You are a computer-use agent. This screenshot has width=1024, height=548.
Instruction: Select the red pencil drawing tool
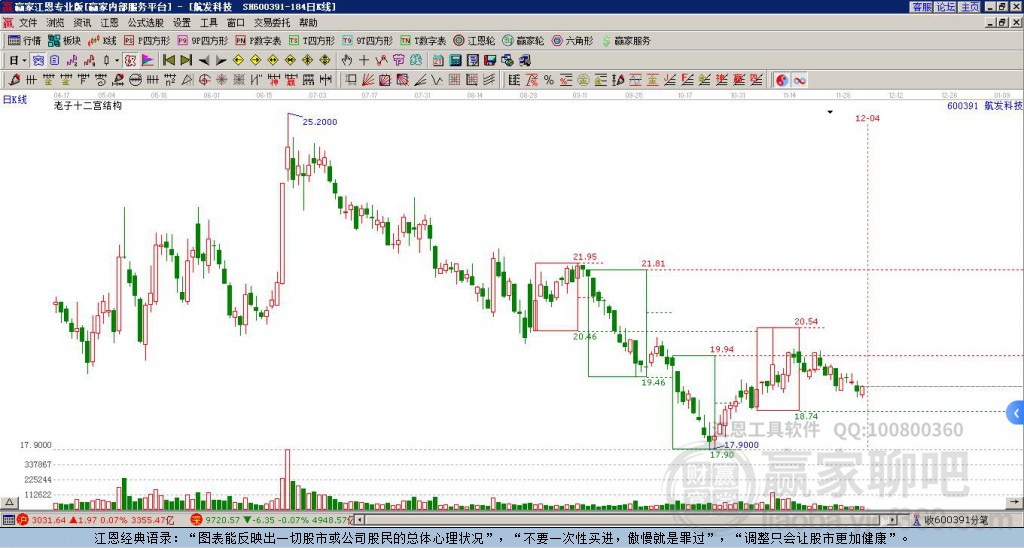click(14, 80)
